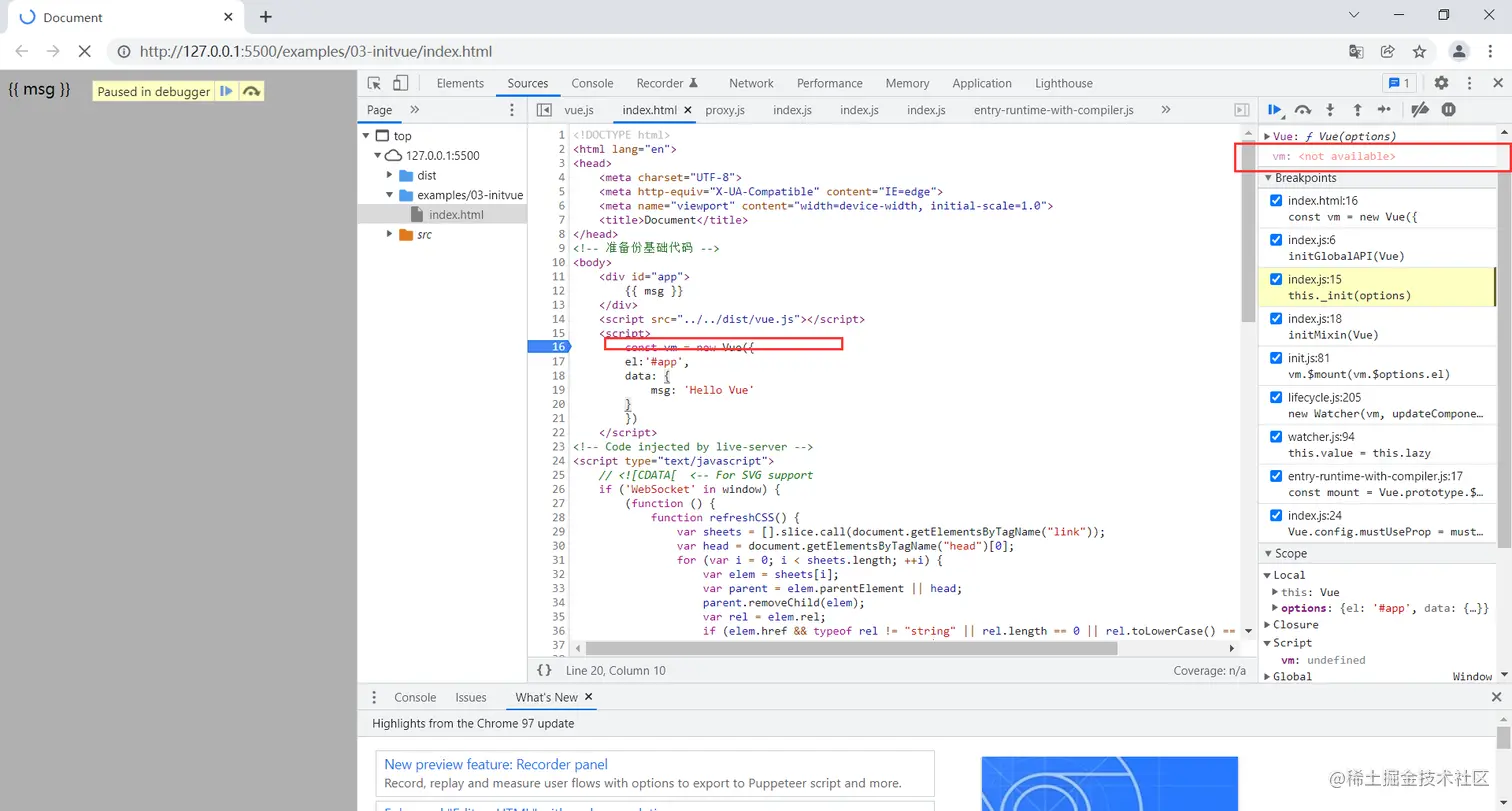
Task: Click the Pause on exceptions icon
Action: (x=1448, y=110)
